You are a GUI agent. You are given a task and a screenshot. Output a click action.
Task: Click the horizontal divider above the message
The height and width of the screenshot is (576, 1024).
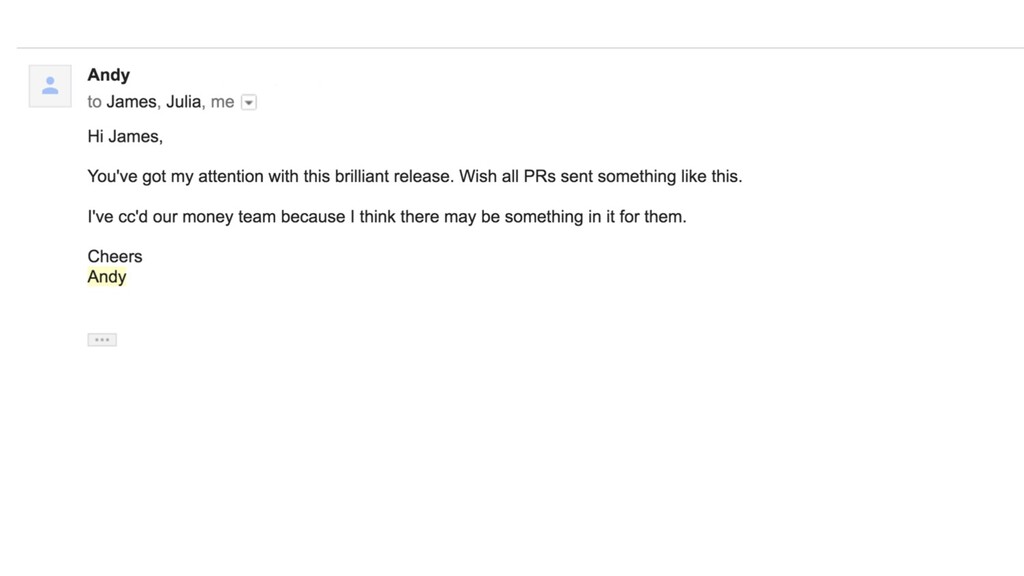[x=520, y=48]
